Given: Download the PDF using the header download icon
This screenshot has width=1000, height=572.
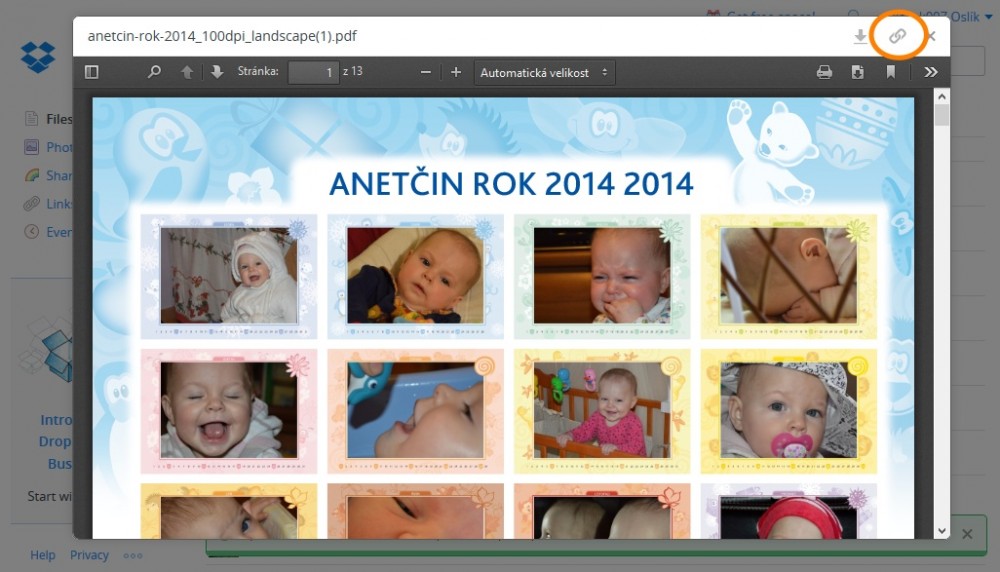Looking at the screenshot, I should point(860,37).
